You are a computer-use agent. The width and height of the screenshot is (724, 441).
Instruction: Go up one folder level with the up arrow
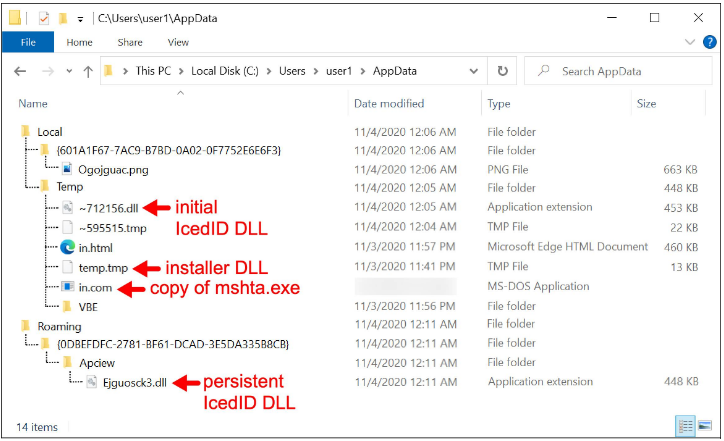pos(88,72)
